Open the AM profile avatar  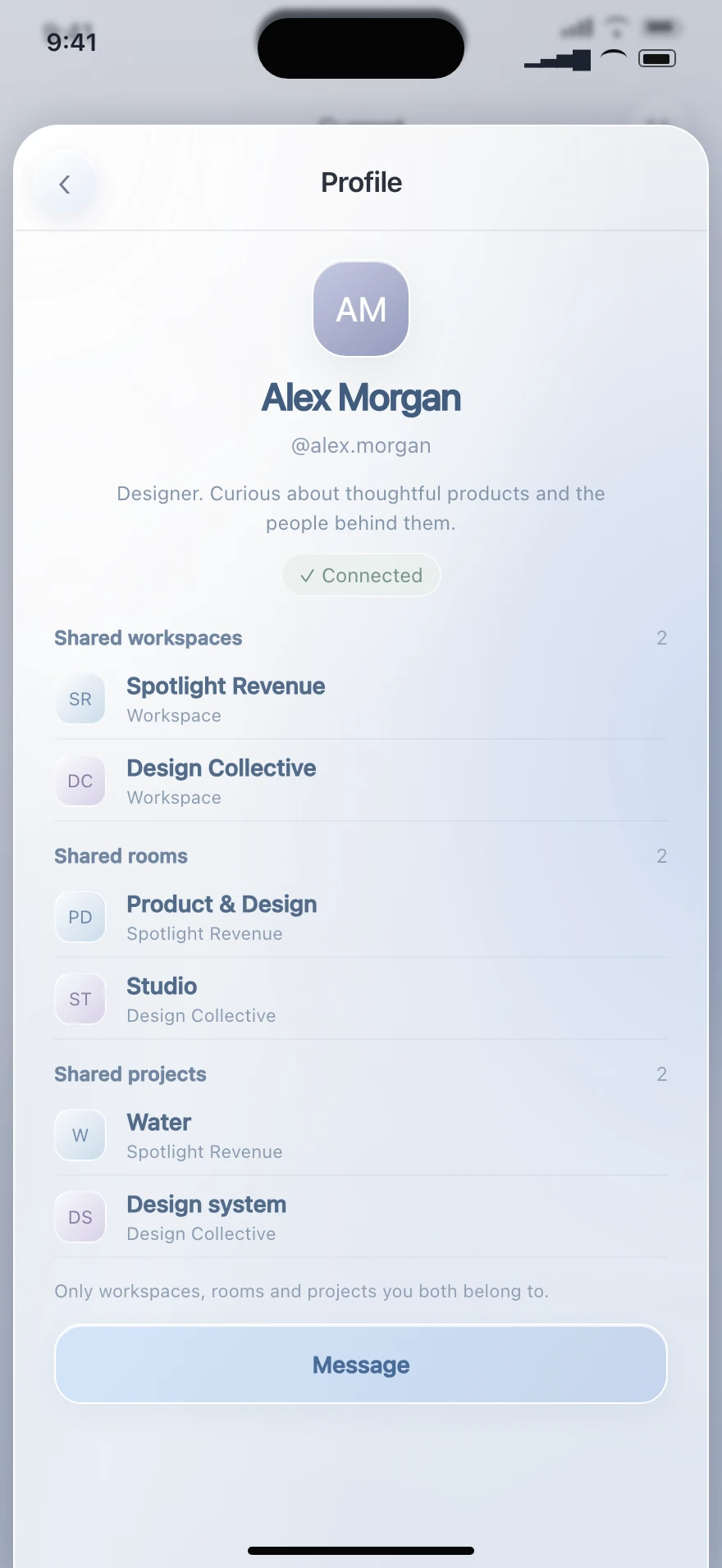(361, 309)
